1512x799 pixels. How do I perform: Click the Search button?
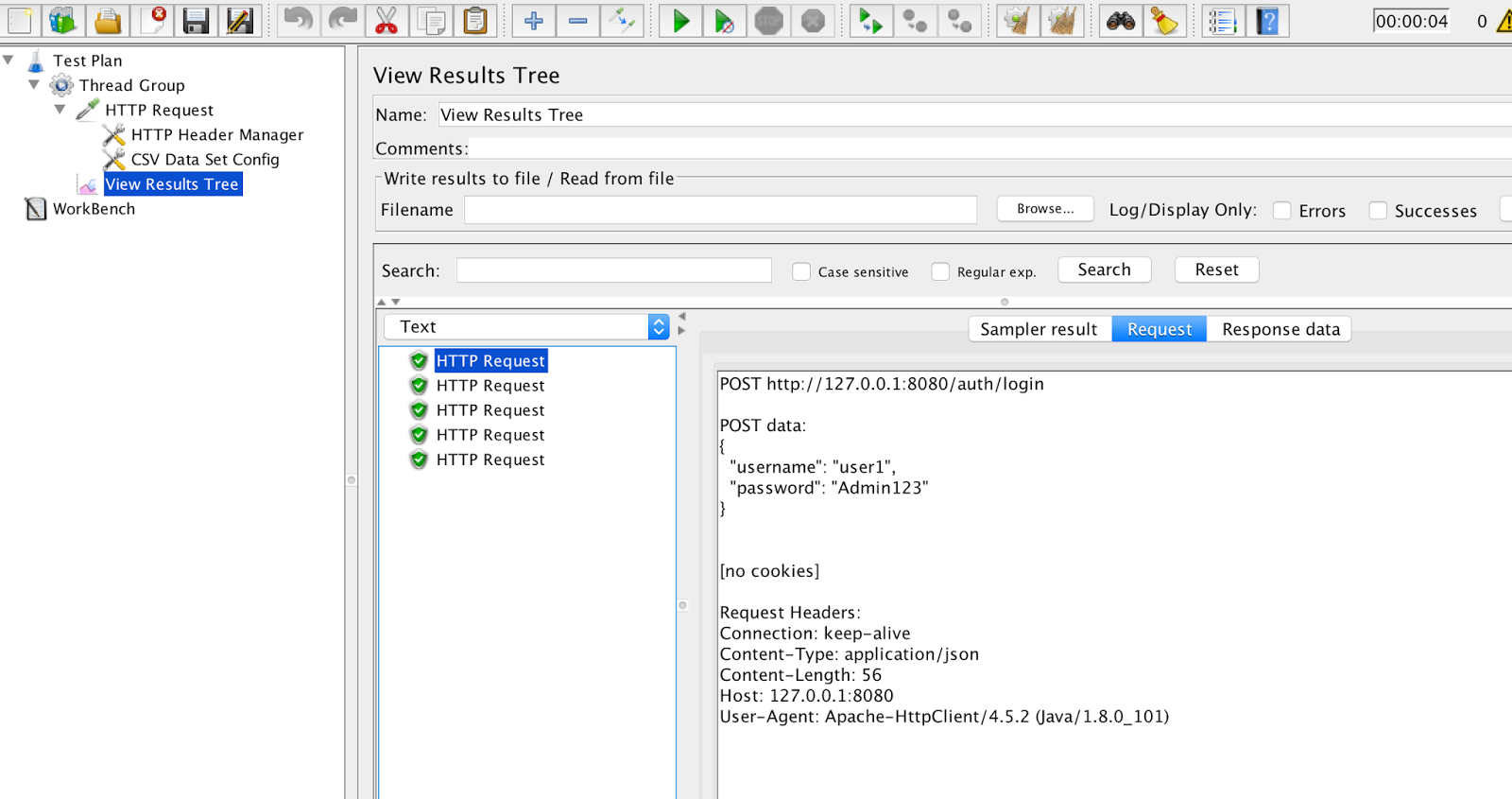pyautogui.click(x=1105, y=269)
